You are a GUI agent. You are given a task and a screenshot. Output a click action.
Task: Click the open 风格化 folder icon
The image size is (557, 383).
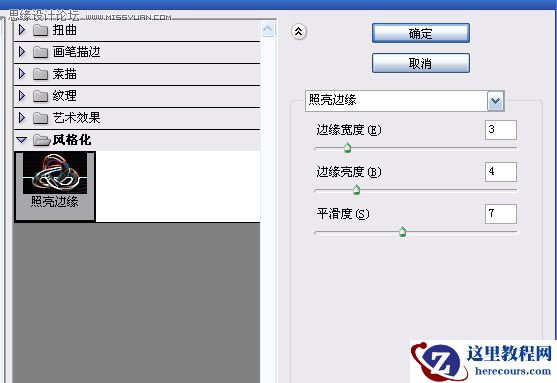[42, 140]
